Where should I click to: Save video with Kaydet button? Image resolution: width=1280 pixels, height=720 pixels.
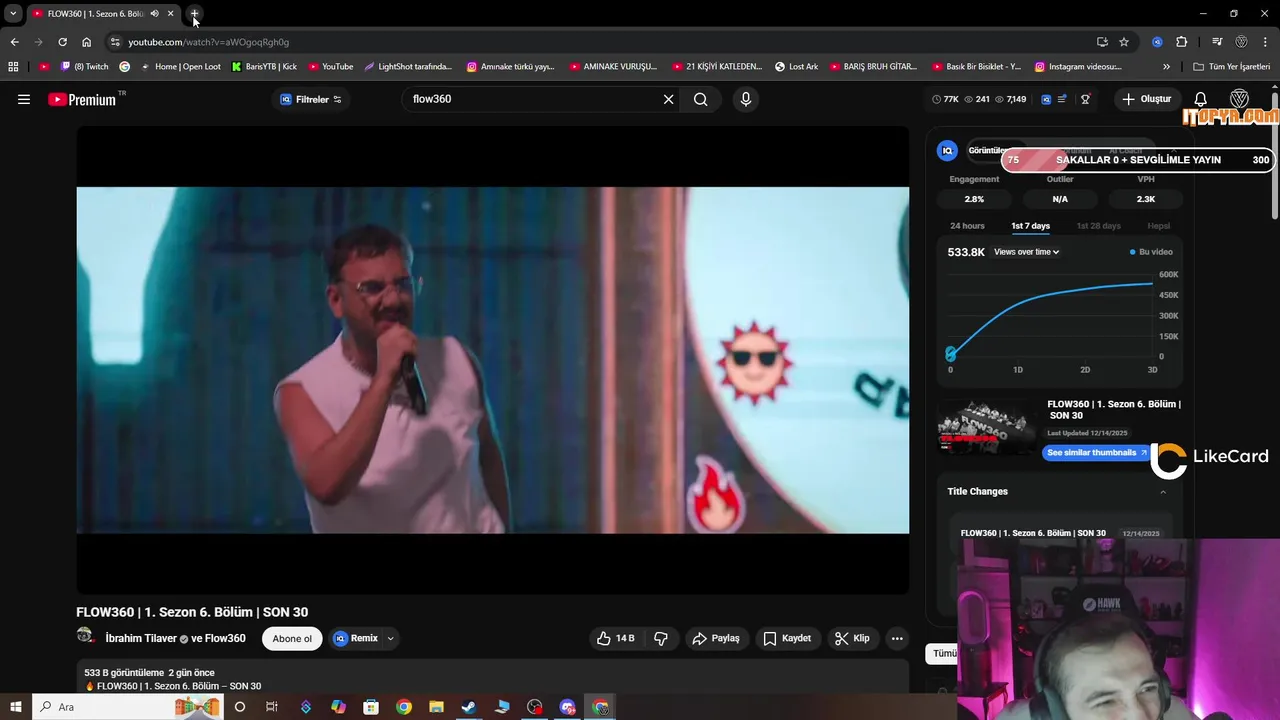pyautogui.click(x=787, y=638)
